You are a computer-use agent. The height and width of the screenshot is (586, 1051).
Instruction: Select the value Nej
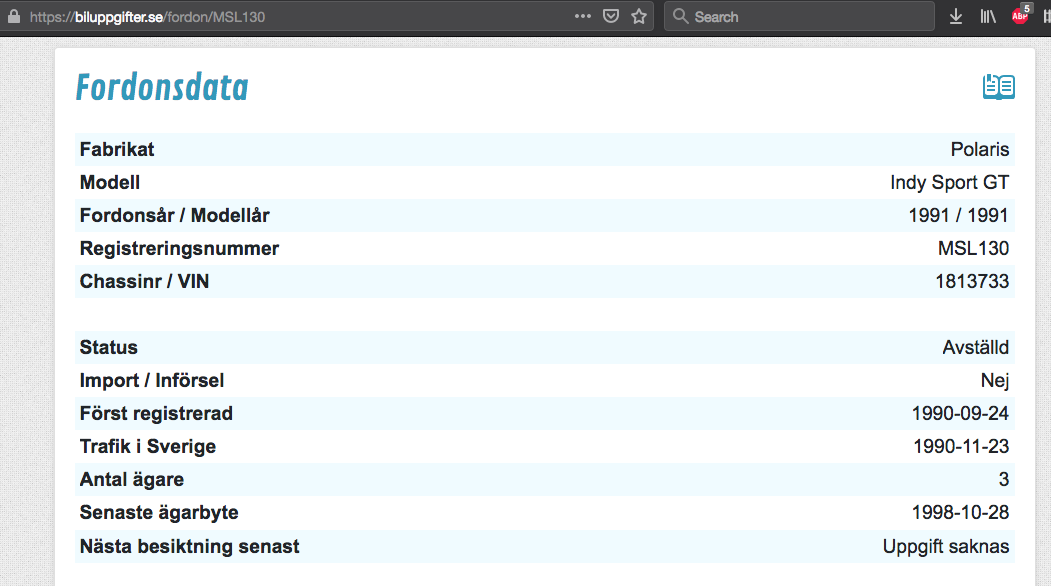tap(995, 381)
